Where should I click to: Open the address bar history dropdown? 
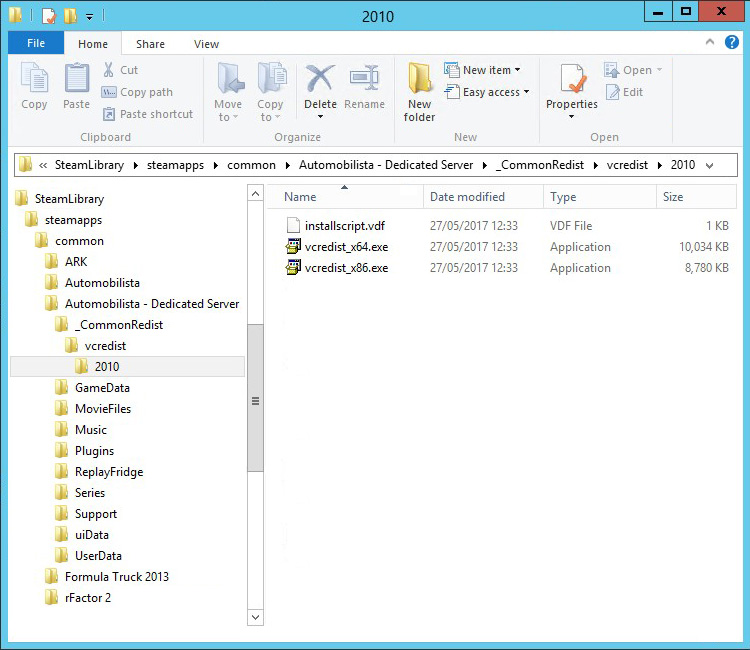(709, 165)
